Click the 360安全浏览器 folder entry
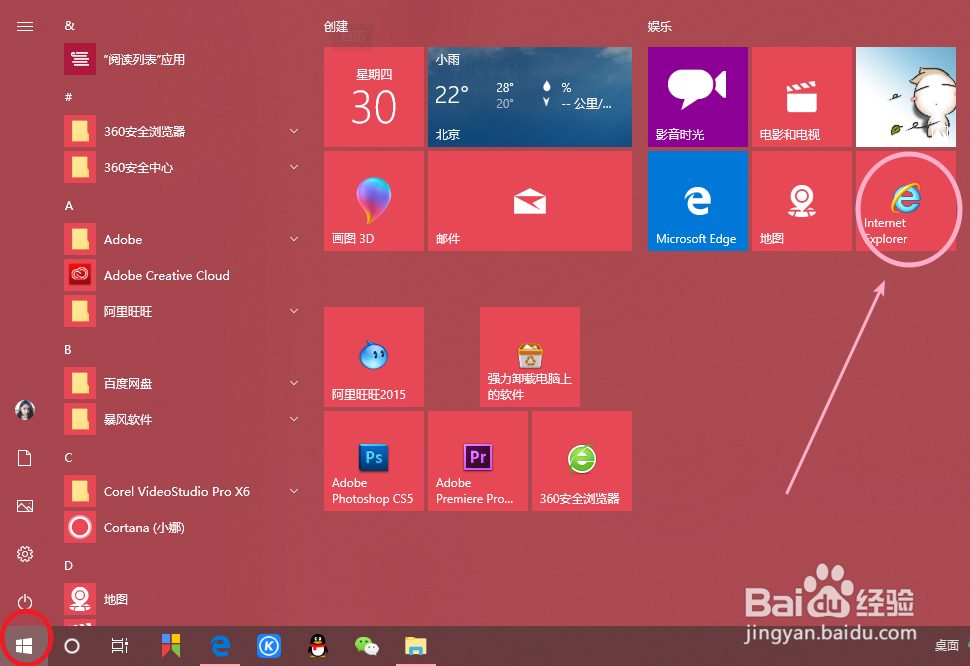Screen dimensions: 970x666 tap(184, 131)
